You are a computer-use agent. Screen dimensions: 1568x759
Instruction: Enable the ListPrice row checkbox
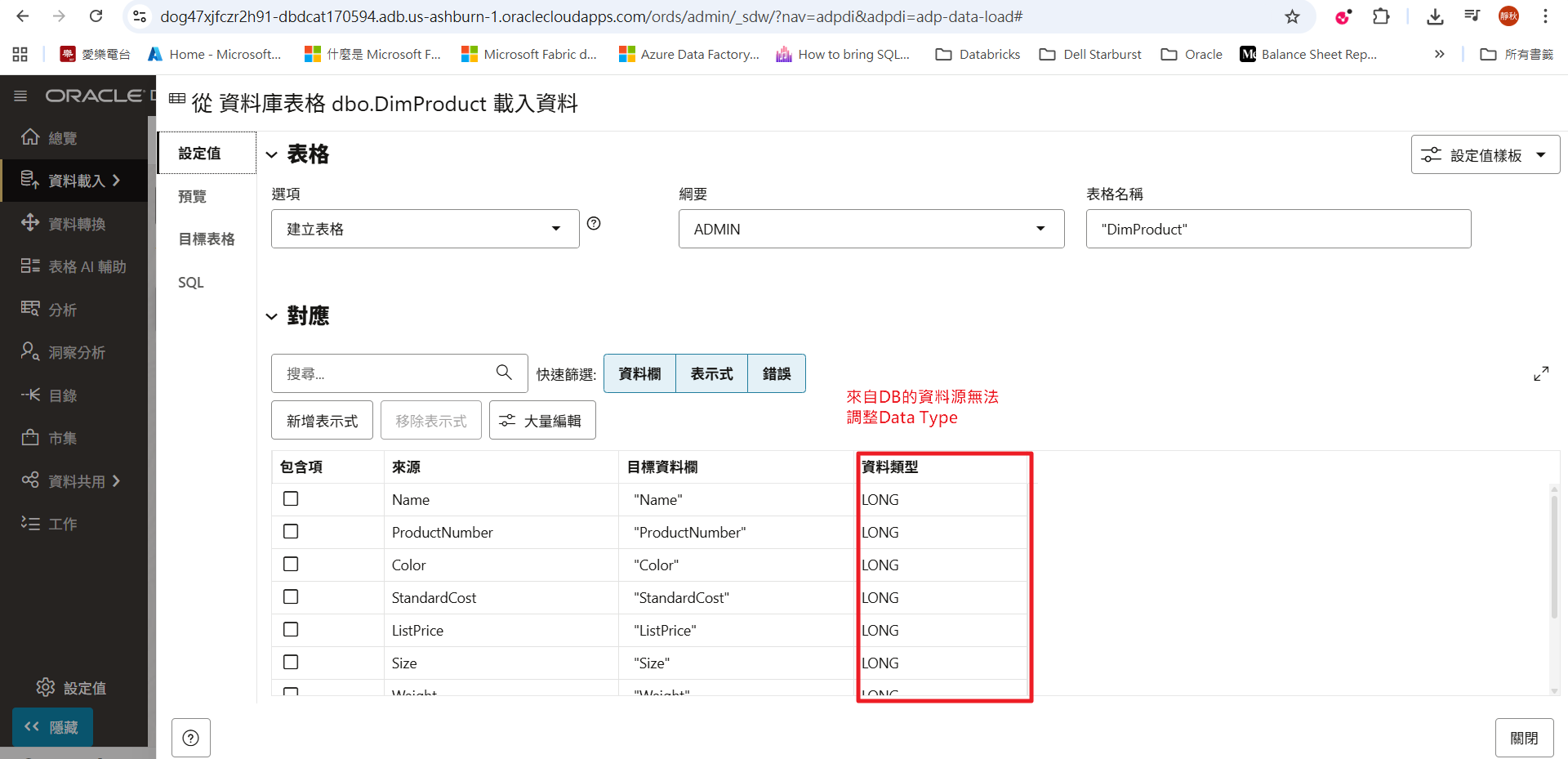[291, 630]
